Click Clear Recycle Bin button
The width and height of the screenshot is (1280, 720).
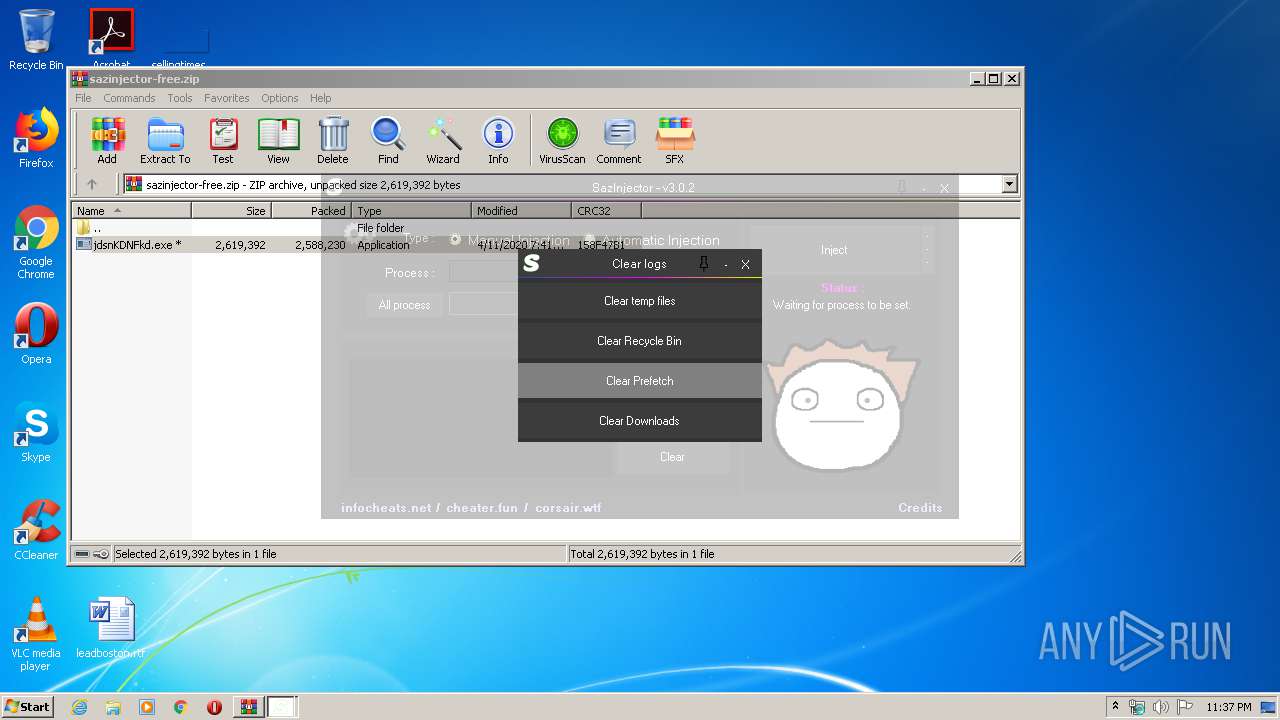(x=640, y=341)
